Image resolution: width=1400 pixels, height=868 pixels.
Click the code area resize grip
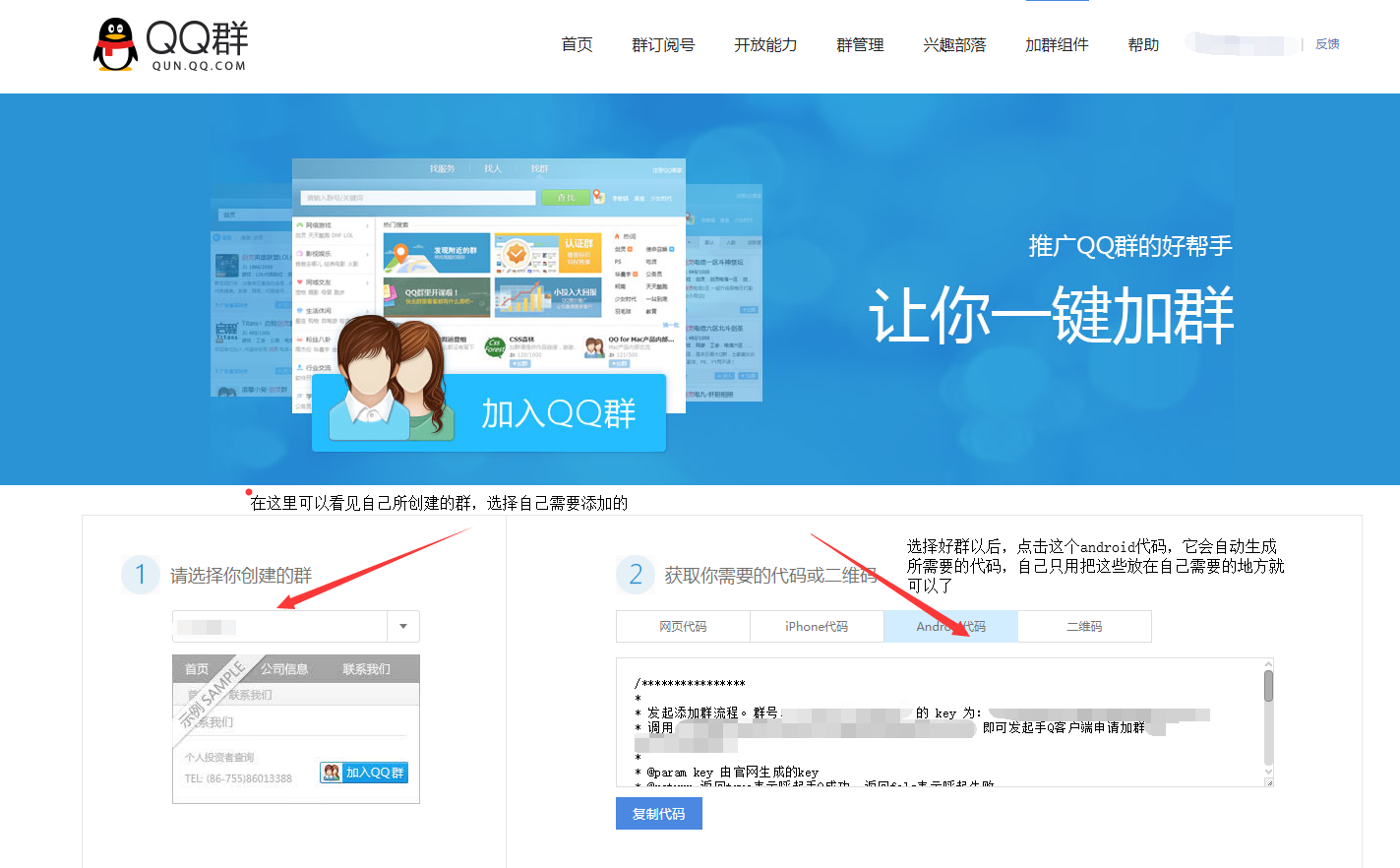(1269, 782)
